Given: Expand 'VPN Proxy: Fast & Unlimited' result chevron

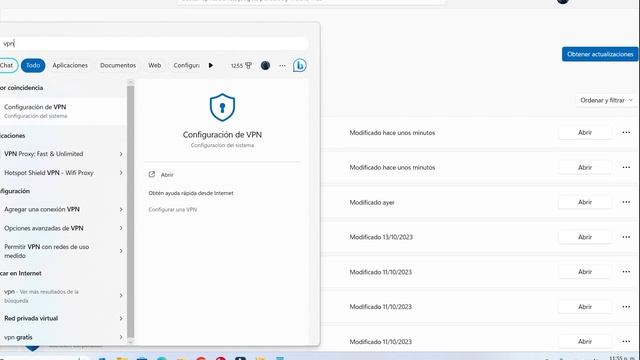Looking at the screenshot, I should [121, 154].
